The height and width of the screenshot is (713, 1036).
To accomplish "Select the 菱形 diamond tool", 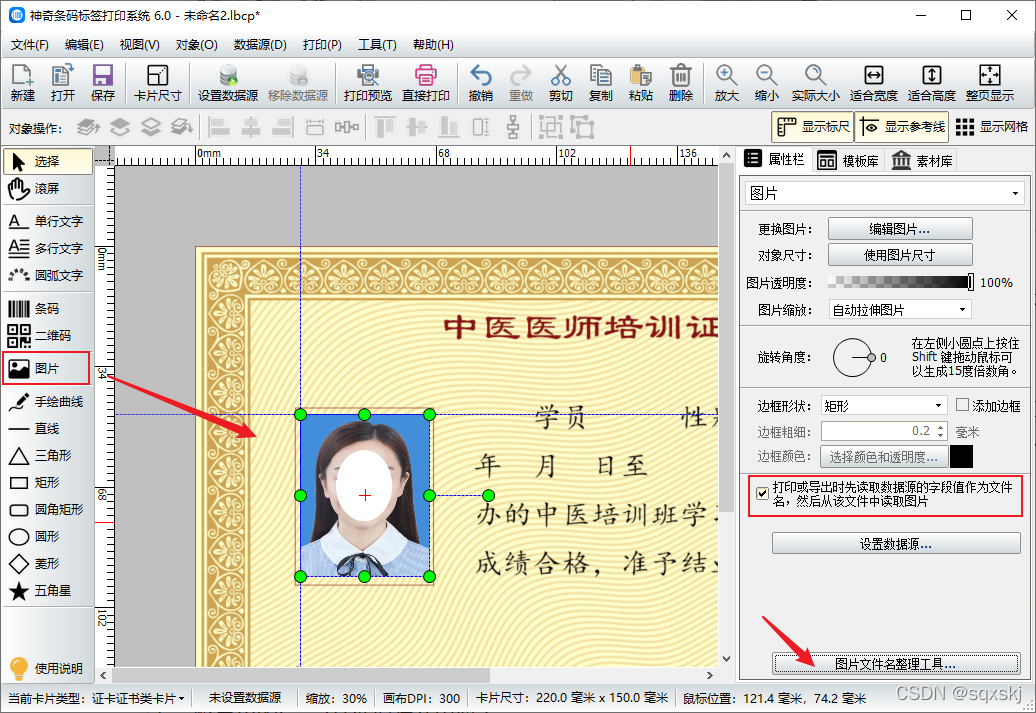I will 48,564.
